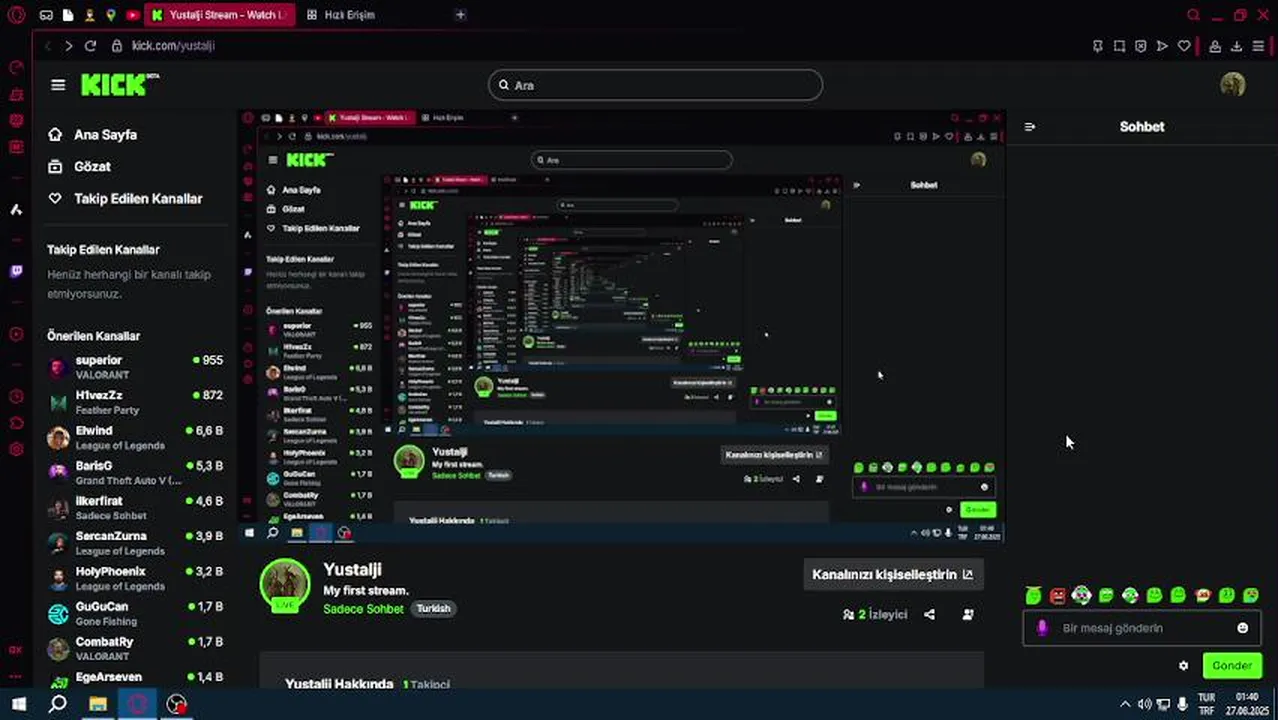This screenshot has width=1278, height=720.
Task: Click the Ara search field
Action: coord(655,85)
